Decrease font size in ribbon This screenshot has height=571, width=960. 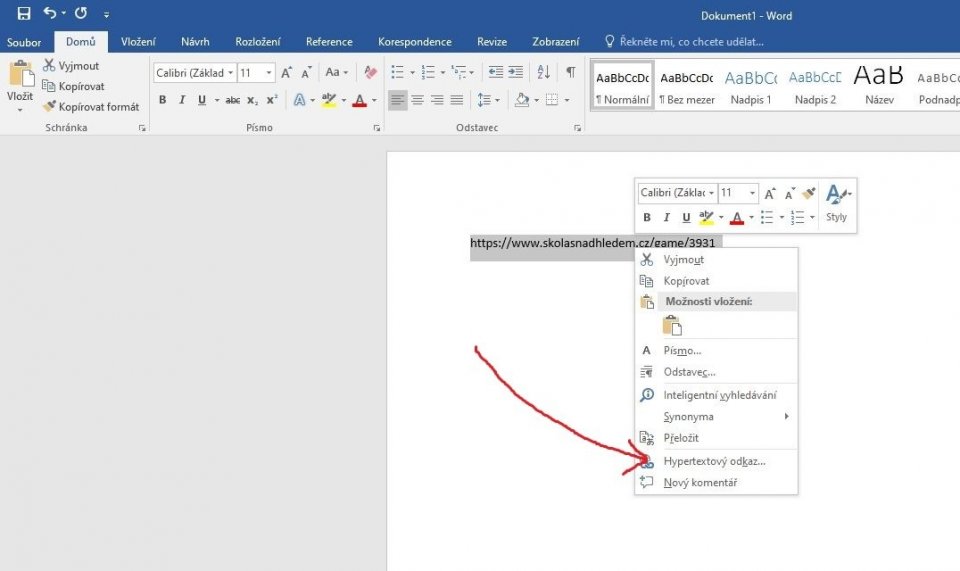306,73
